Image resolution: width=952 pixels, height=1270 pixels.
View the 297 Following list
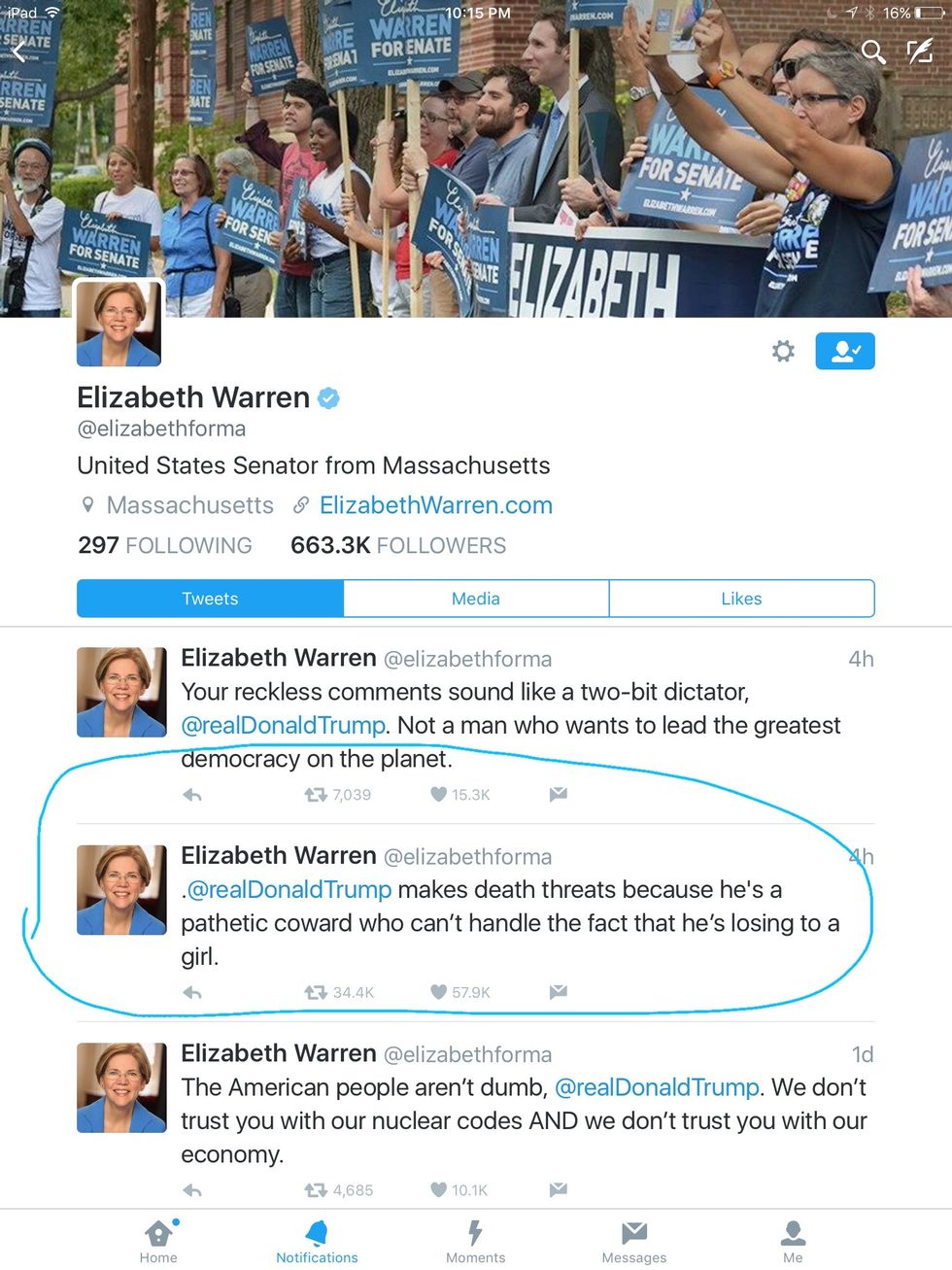coord(165,545)
